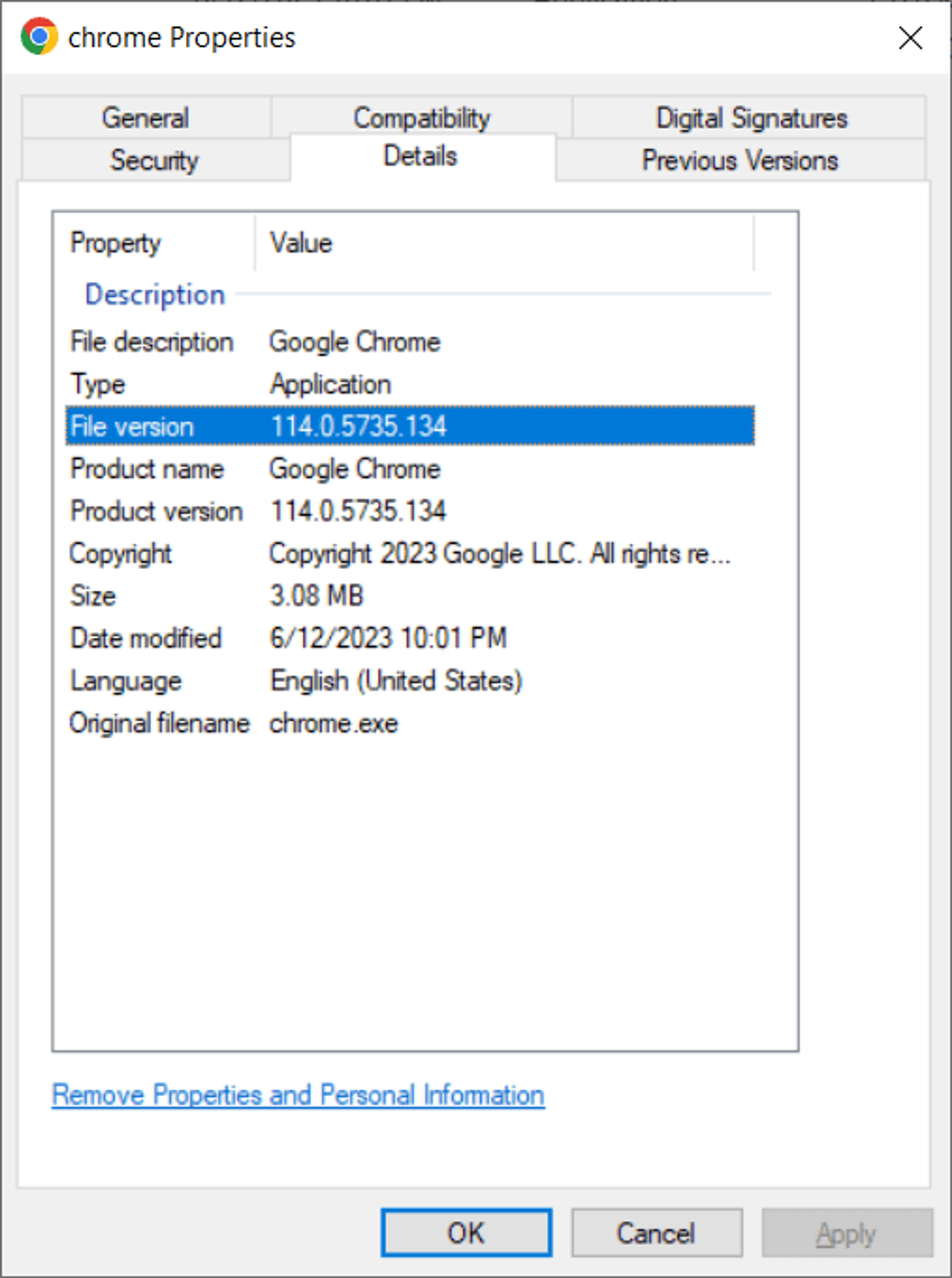Click the 3.08 MB size value

tap(317, 595)
